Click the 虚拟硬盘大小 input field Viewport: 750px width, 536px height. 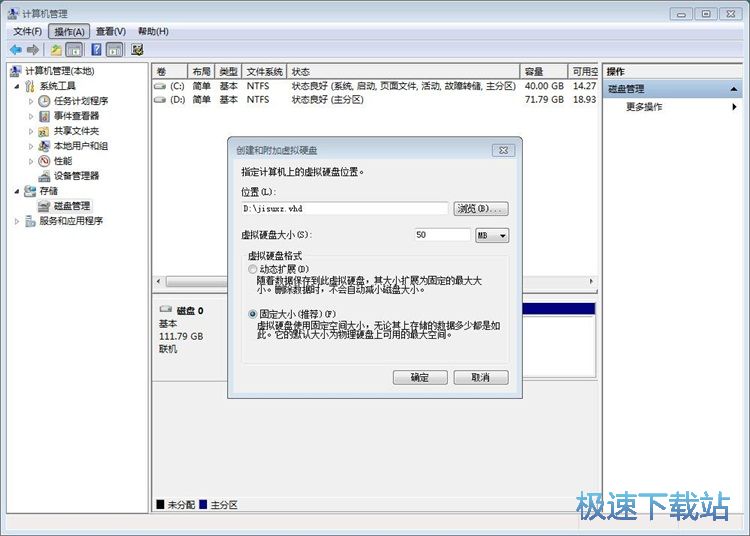click(442, 235)
